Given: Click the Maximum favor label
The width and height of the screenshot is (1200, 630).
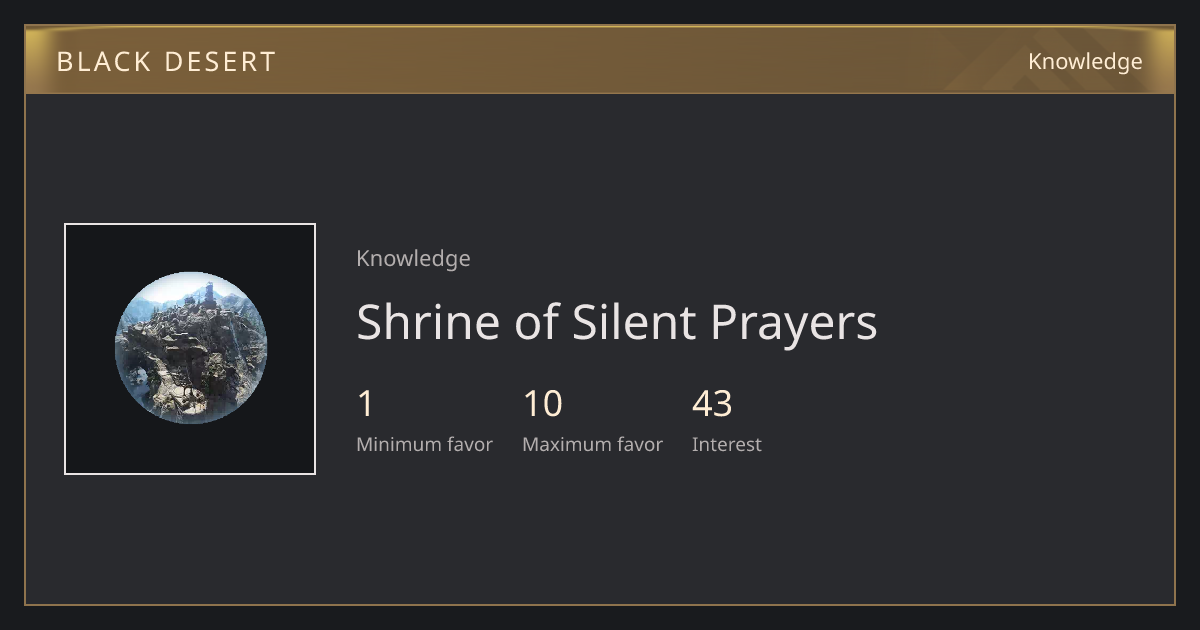Looking at the screenshot, I should pyautogui.click(x=592, y=444).
